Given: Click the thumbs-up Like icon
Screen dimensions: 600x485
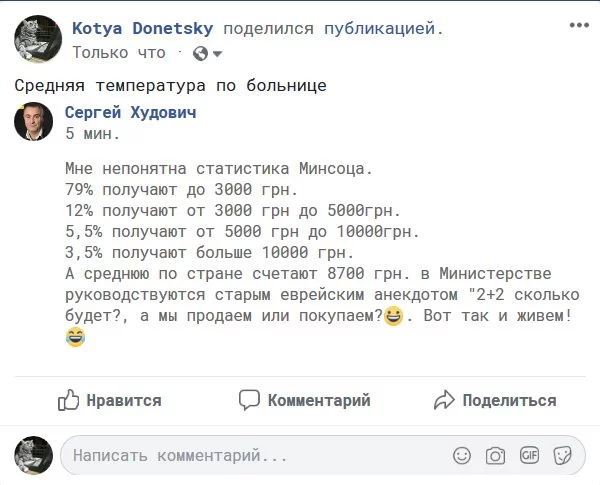Looking at the screenshot, I should coord(68,400).
